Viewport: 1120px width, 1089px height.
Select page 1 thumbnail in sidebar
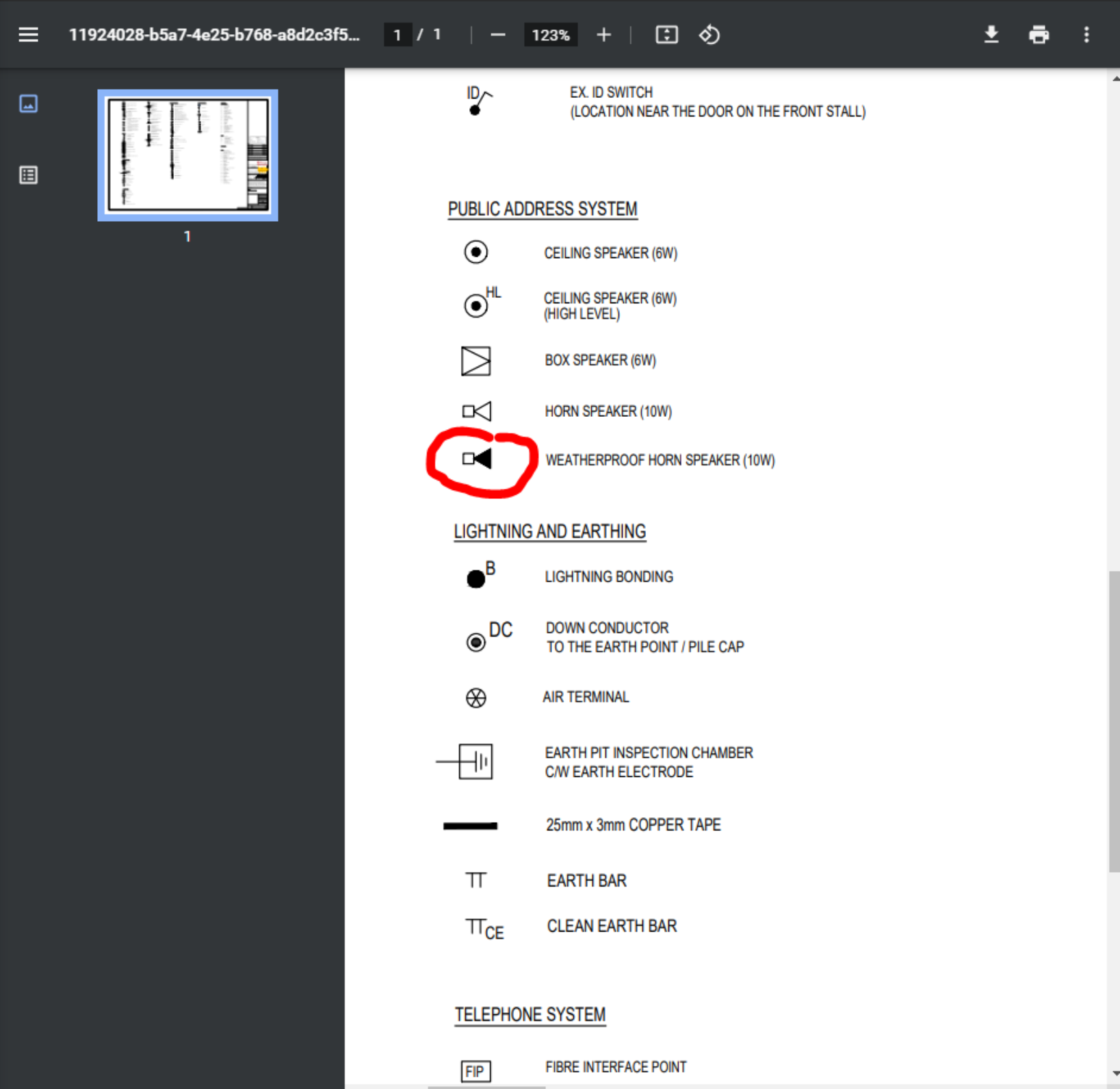pos(187,155)
